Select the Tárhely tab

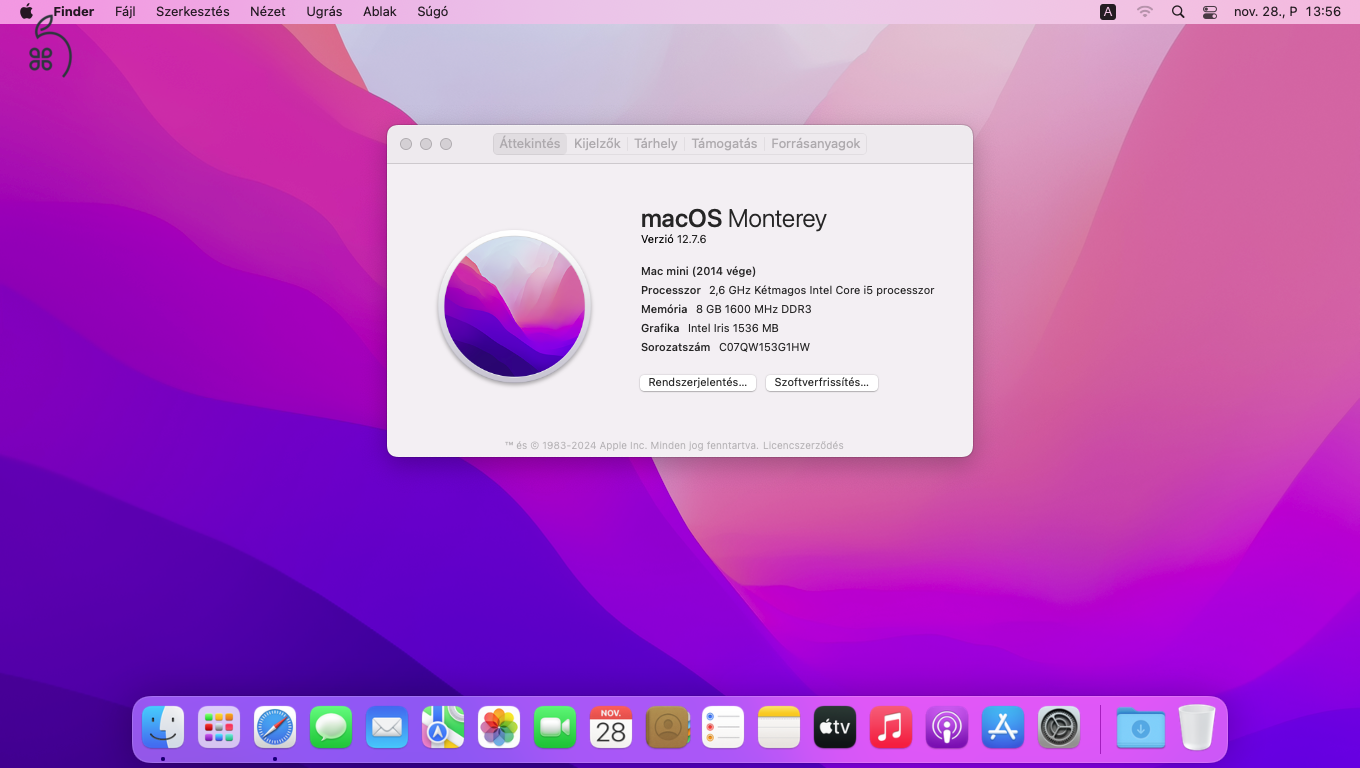pyautogui.click(x=655, y=143)
